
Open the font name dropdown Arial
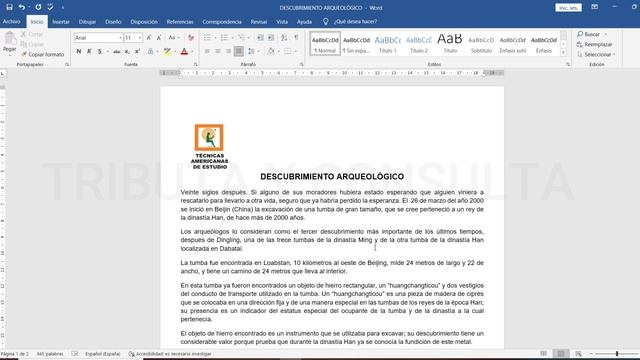click(120, 38)
